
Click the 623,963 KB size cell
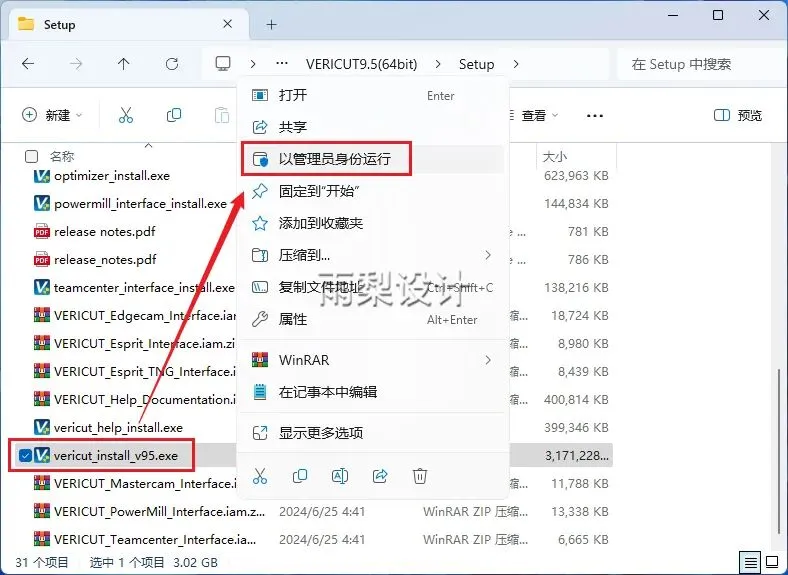click(x=576, y=176)
